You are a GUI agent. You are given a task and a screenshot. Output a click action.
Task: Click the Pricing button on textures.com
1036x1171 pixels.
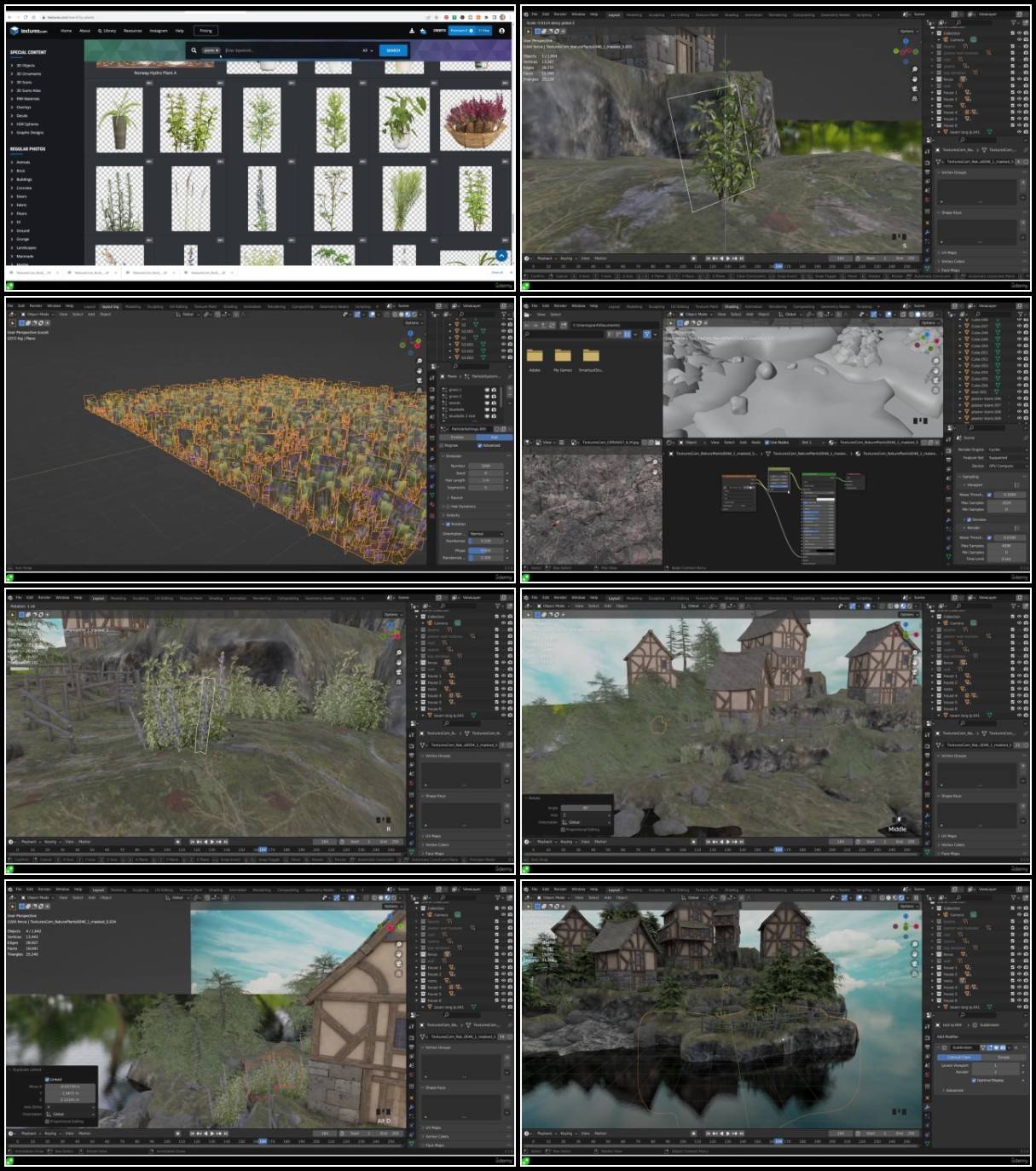point(205,31)
